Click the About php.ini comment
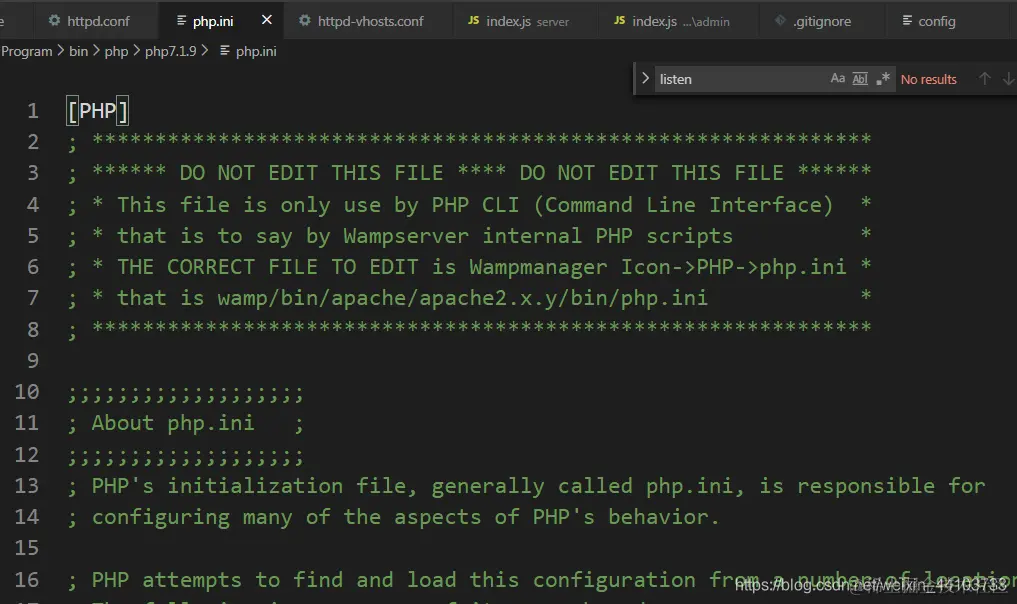This screenshot has width=1017, height=604. [185, 424]
